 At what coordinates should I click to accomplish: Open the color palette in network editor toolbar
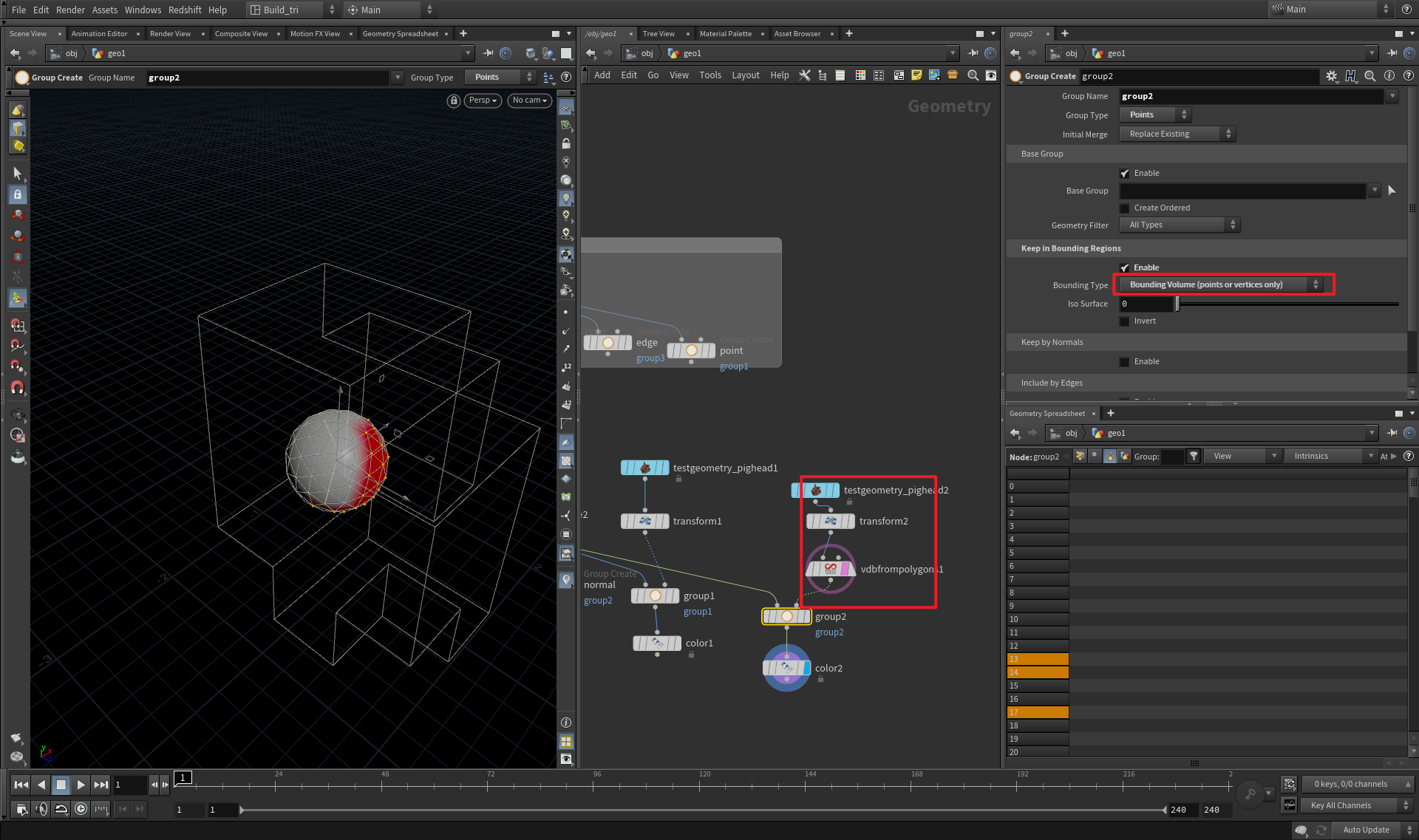tap(860, 75)
